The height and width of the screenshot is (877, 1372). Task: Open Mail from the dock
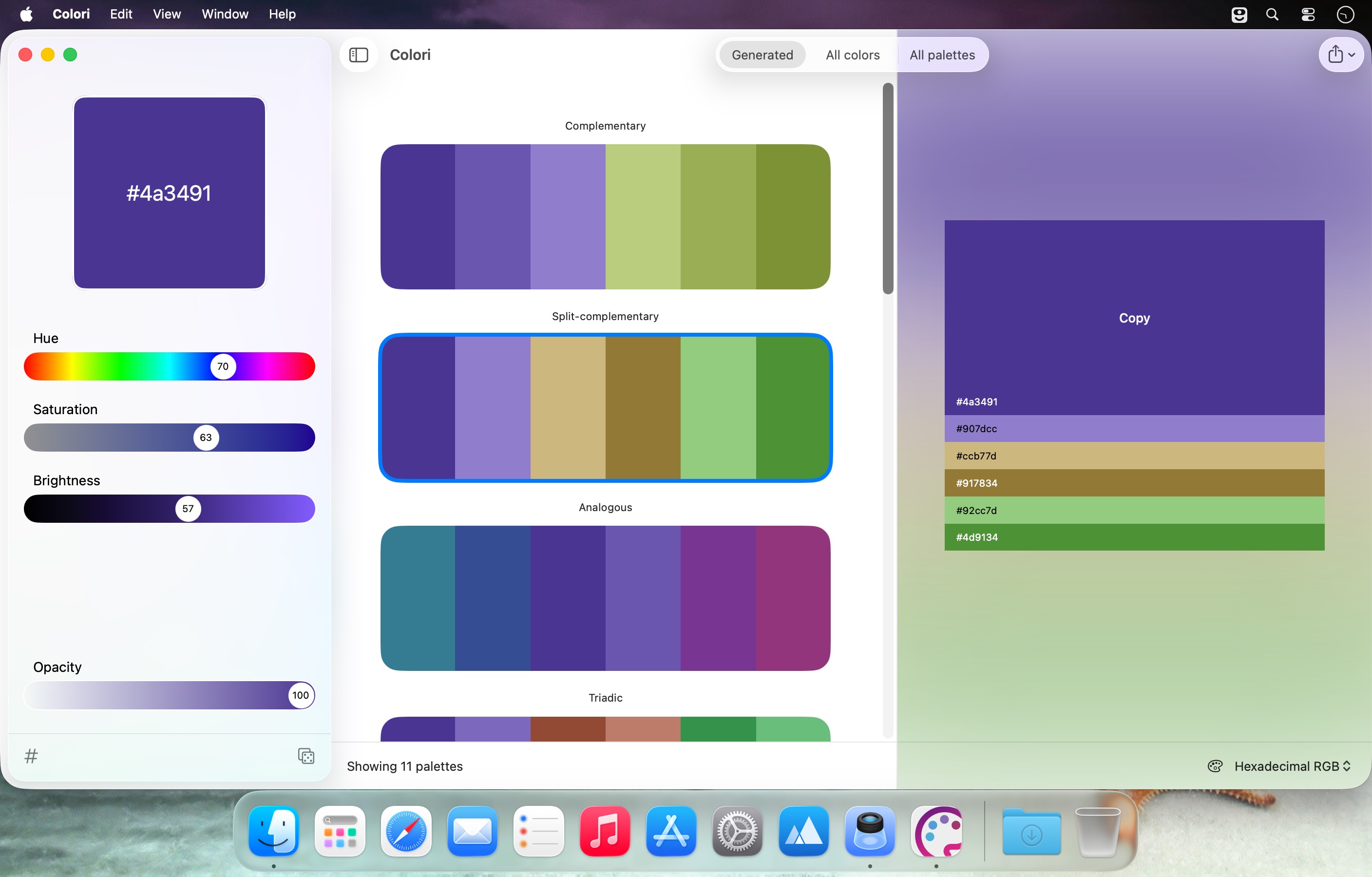click(472, 831)
